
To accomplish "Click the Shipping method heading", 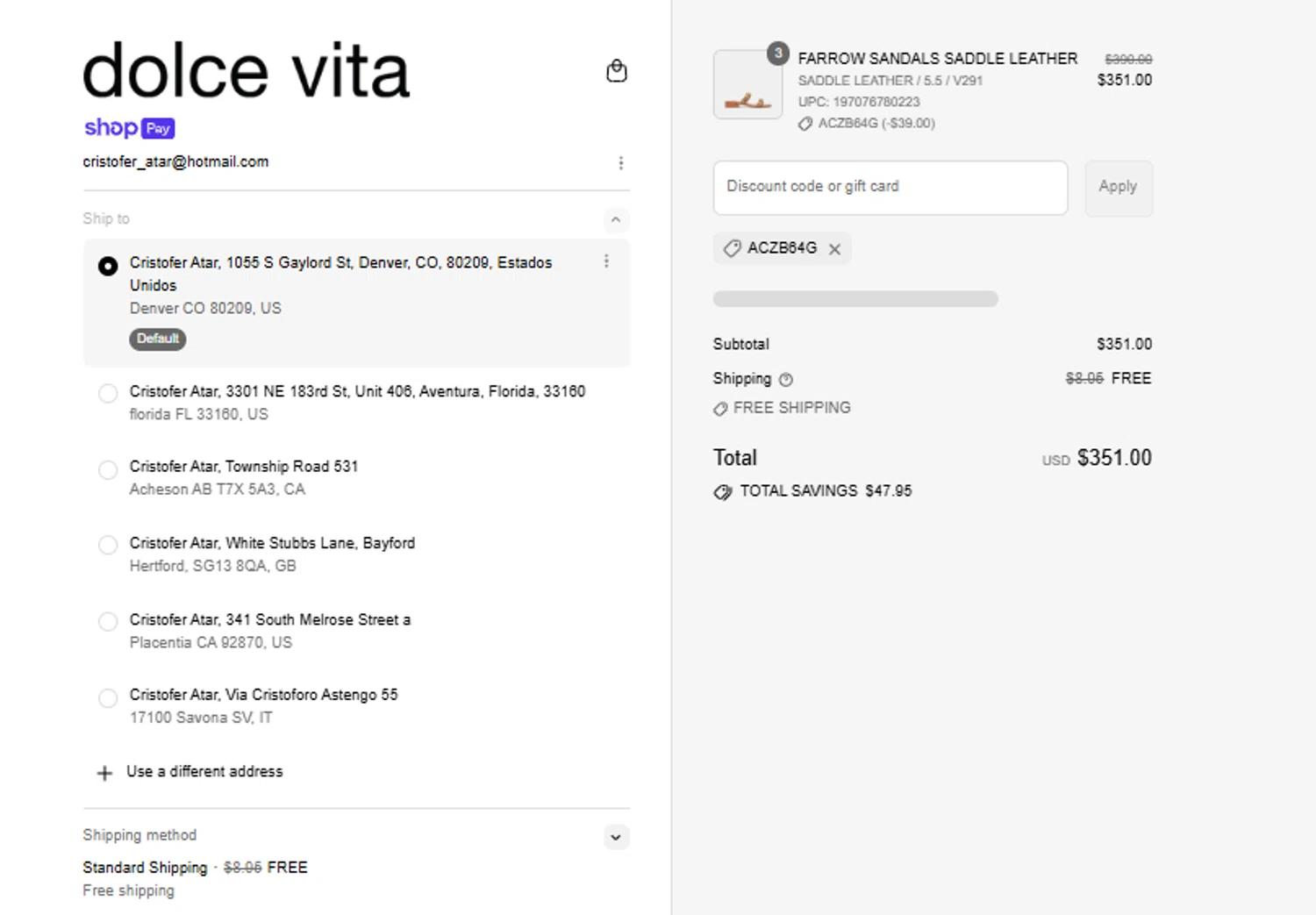I will pos(139,835).
